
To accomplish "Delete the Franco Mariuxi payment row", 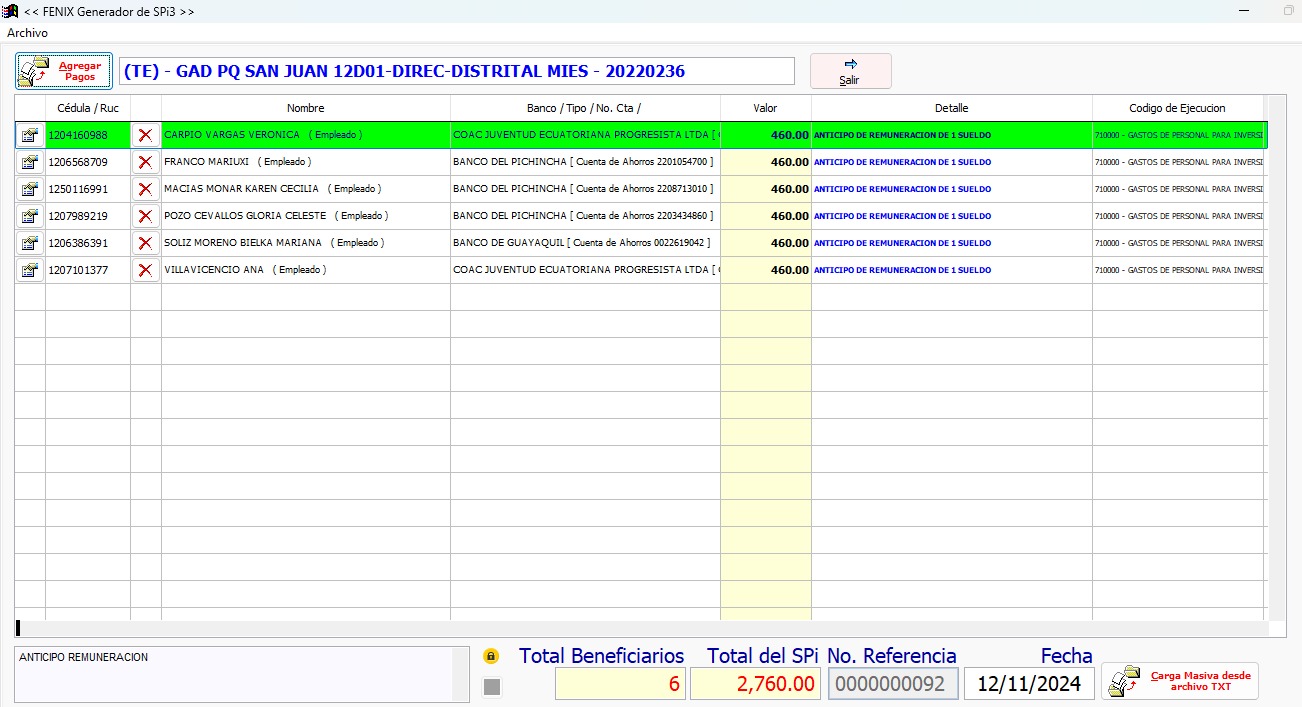I will pyautogui.click(x=146, y=162).
